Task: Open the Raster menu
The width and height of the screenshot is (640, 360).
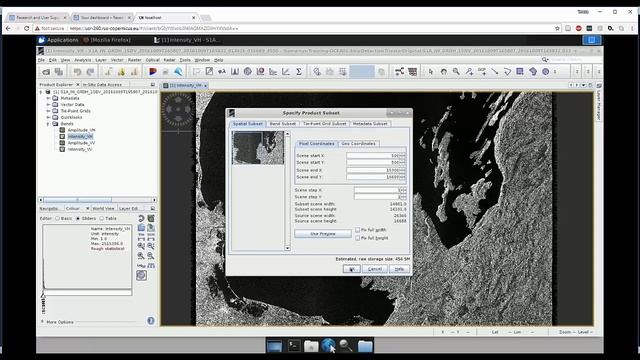Action: (135, 60)
